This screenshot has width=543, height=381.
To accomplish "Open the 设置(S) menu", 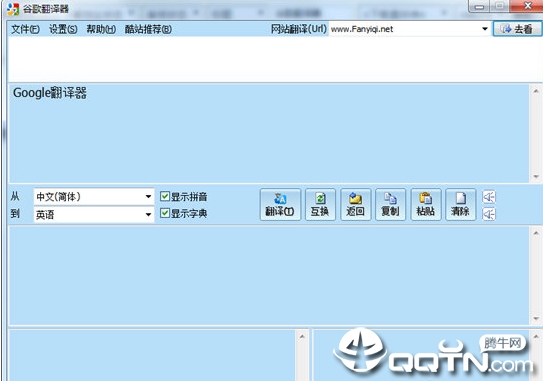I will tap(63, 29).
